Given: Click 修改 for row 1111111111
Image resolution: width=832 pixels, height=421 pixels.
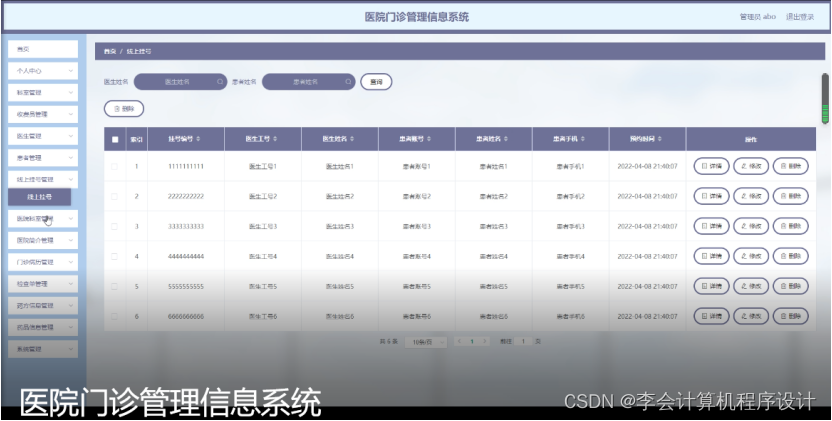Looking at the screenshot, I should 751,166.
